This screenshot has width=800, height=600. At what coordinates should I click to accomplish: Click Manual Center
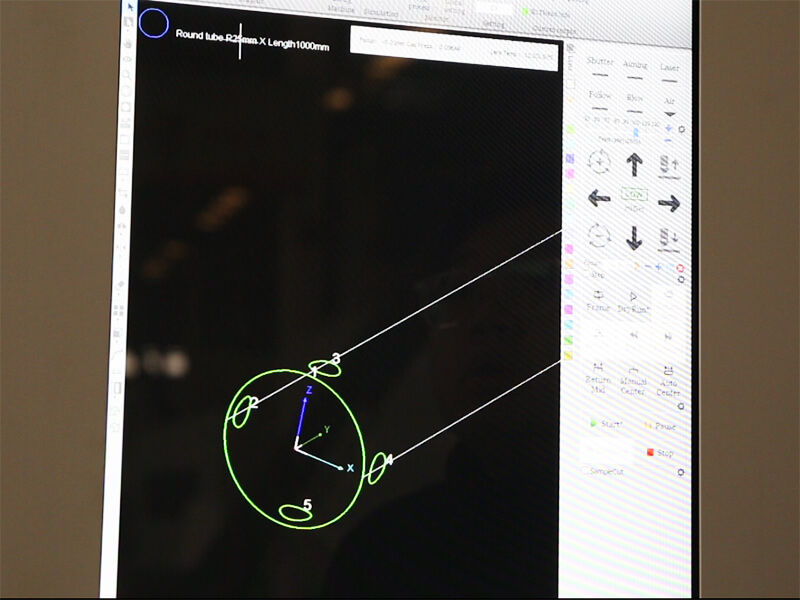tap(633, 381)
